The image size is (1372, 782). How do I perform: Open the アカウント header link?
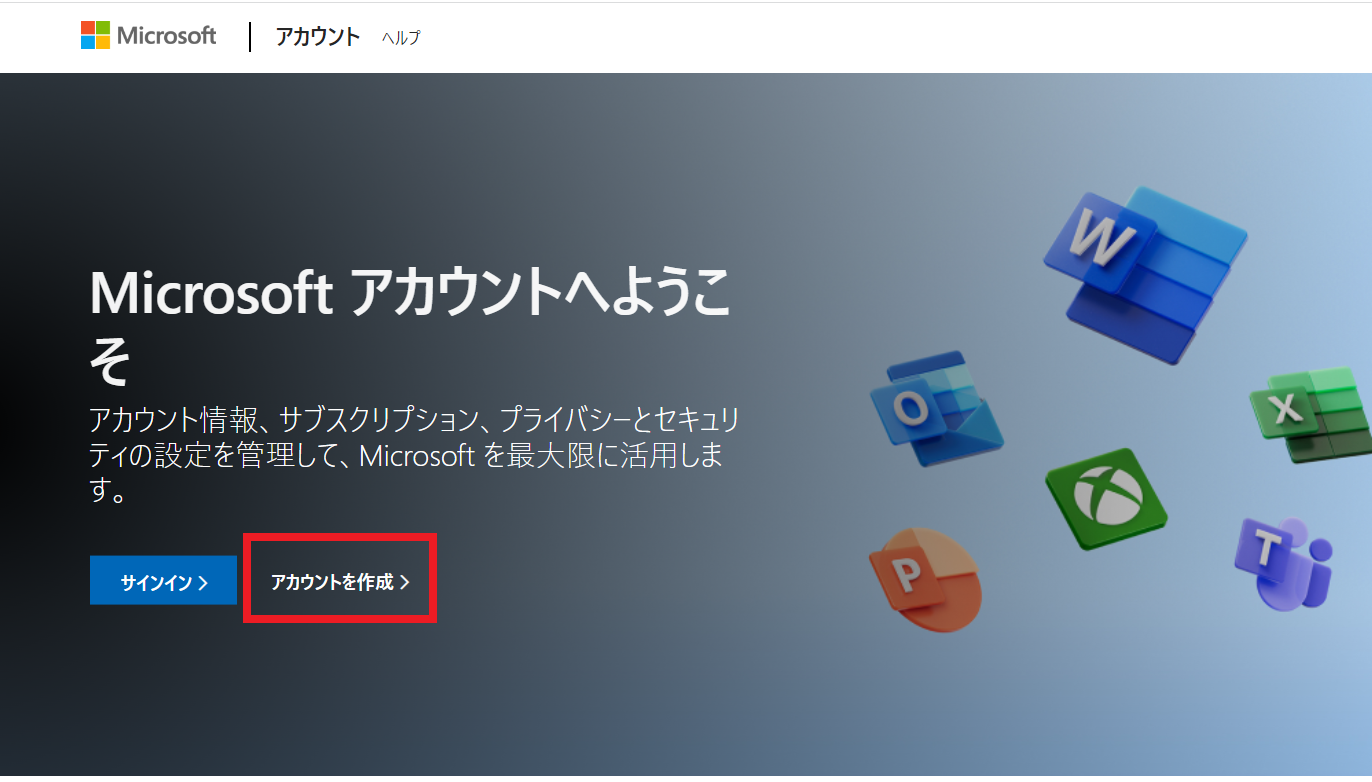tap(318, 37)
